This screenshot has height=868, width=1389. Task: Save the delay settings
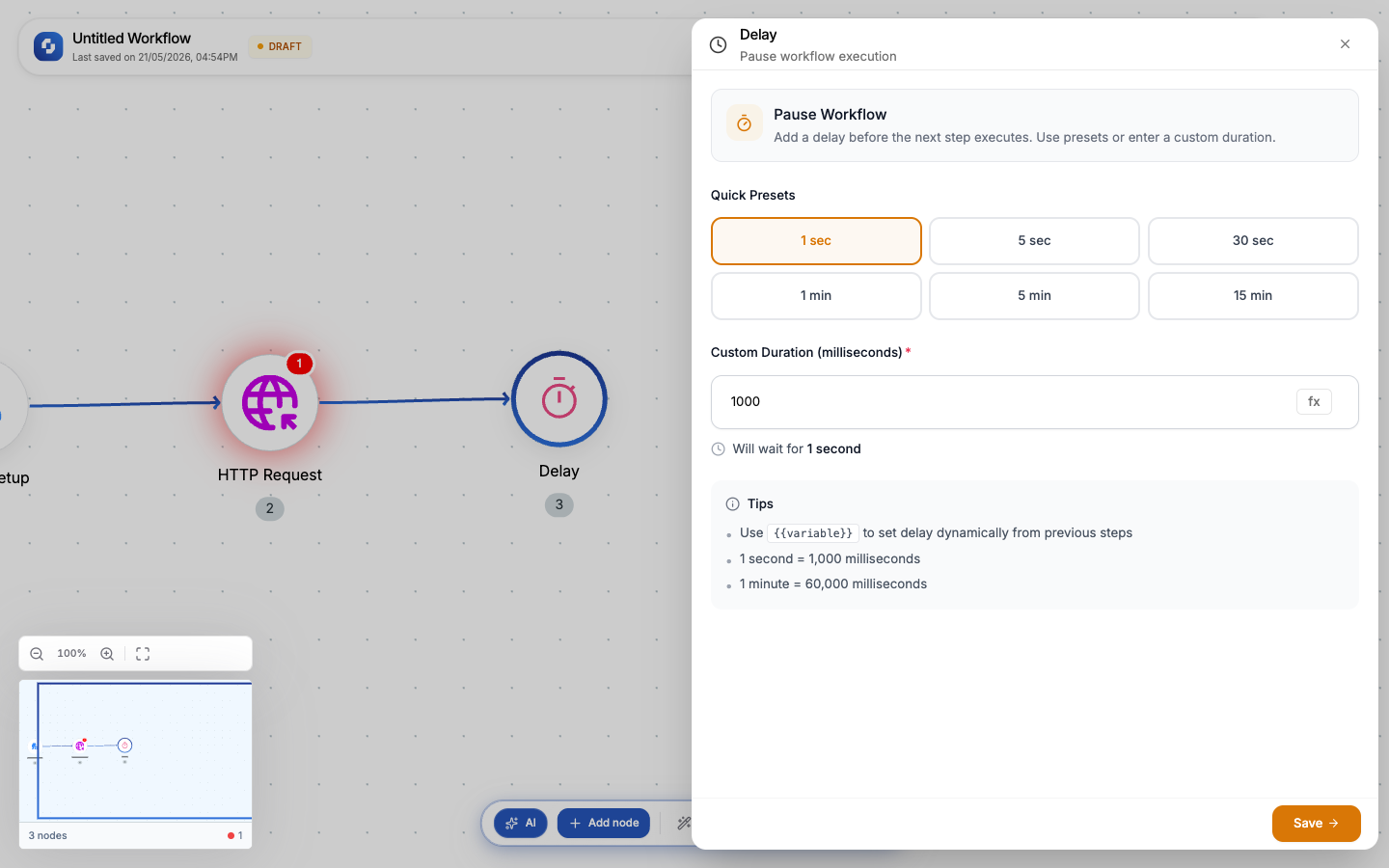(x=1316, y=824)
